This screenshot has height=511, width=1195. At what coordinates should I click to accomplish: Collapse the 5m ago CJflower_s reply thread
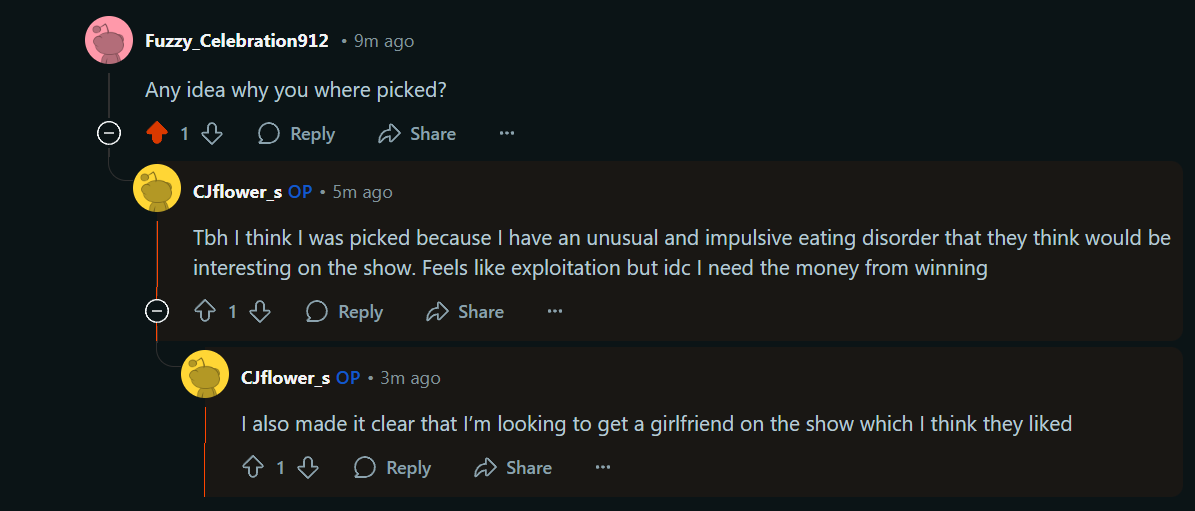point(157,311)
